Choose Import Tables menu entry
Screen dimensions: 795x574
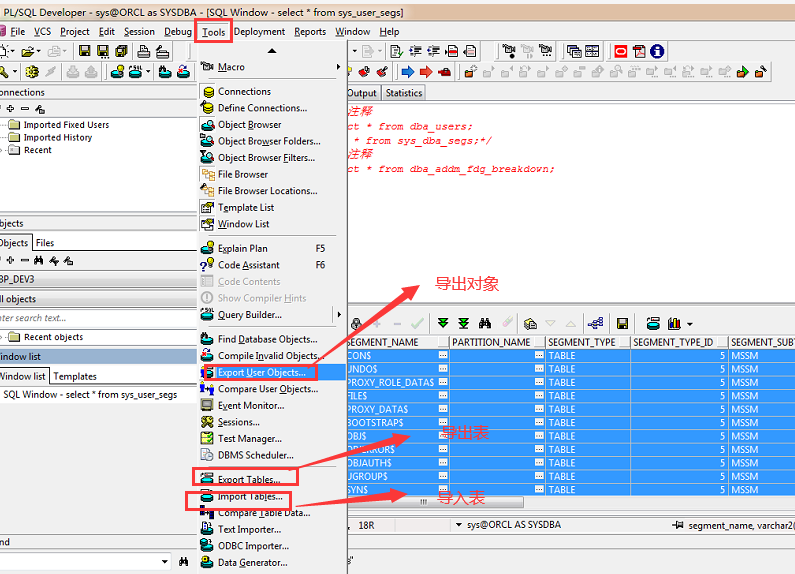pos(249,496)
